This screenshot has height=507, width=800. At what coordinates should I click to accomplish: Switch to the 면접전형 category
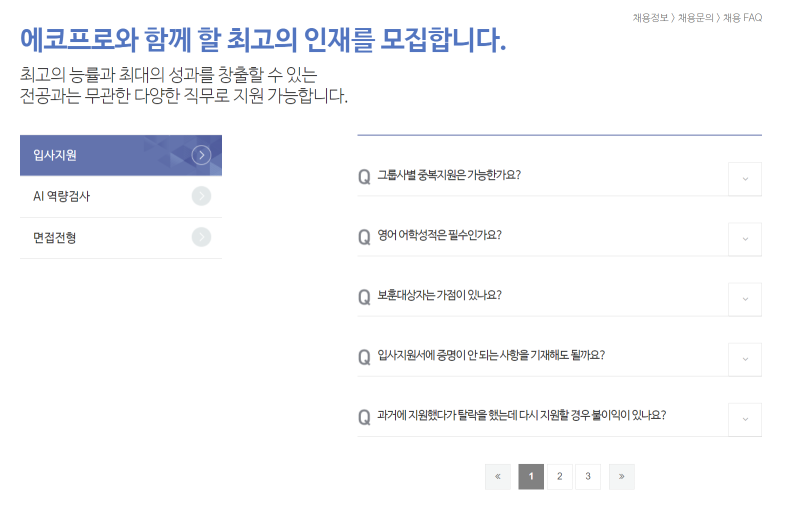tap(55, 237)
